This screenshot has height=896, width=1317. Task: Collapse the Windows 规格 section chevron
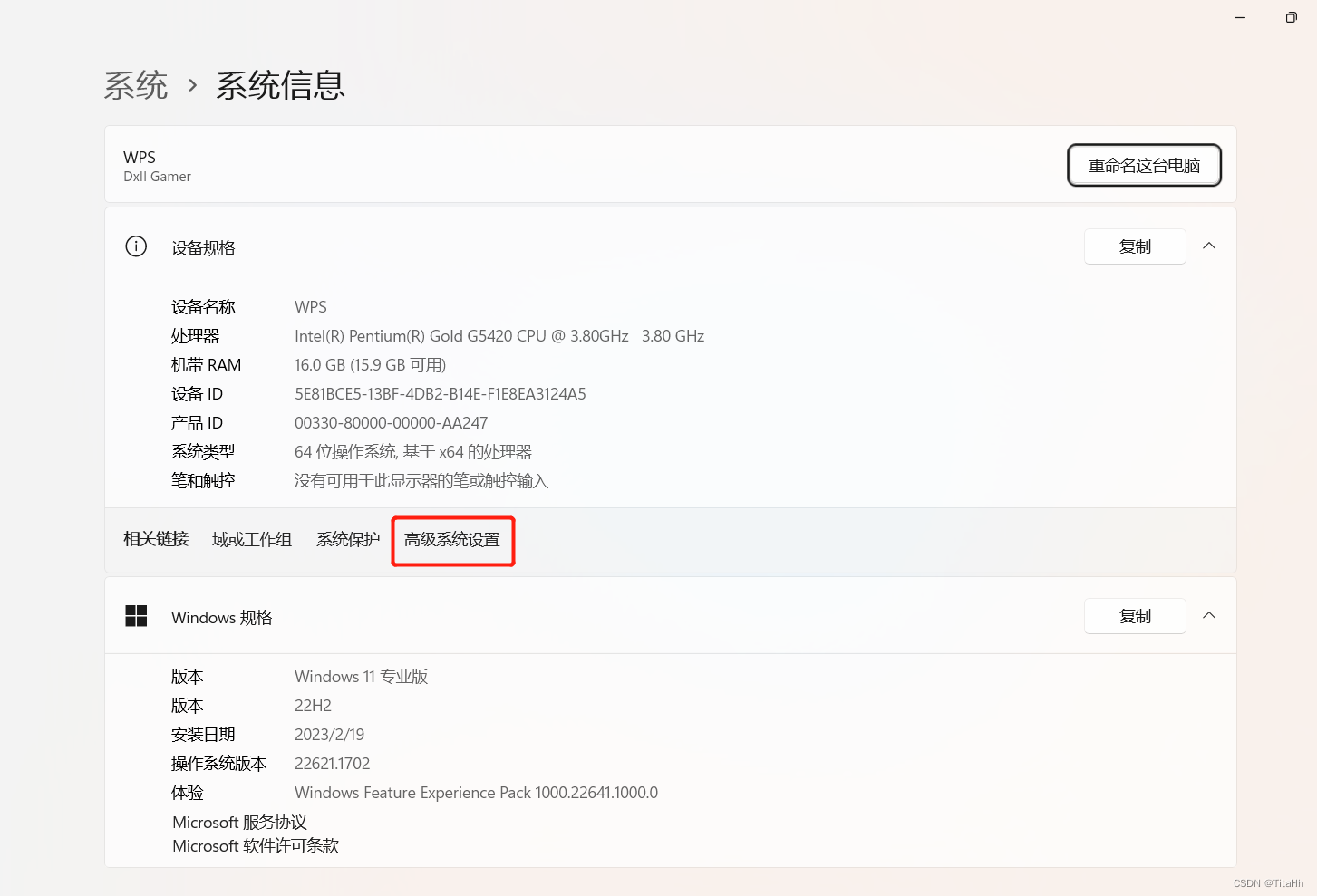[x=1209, y=615]
